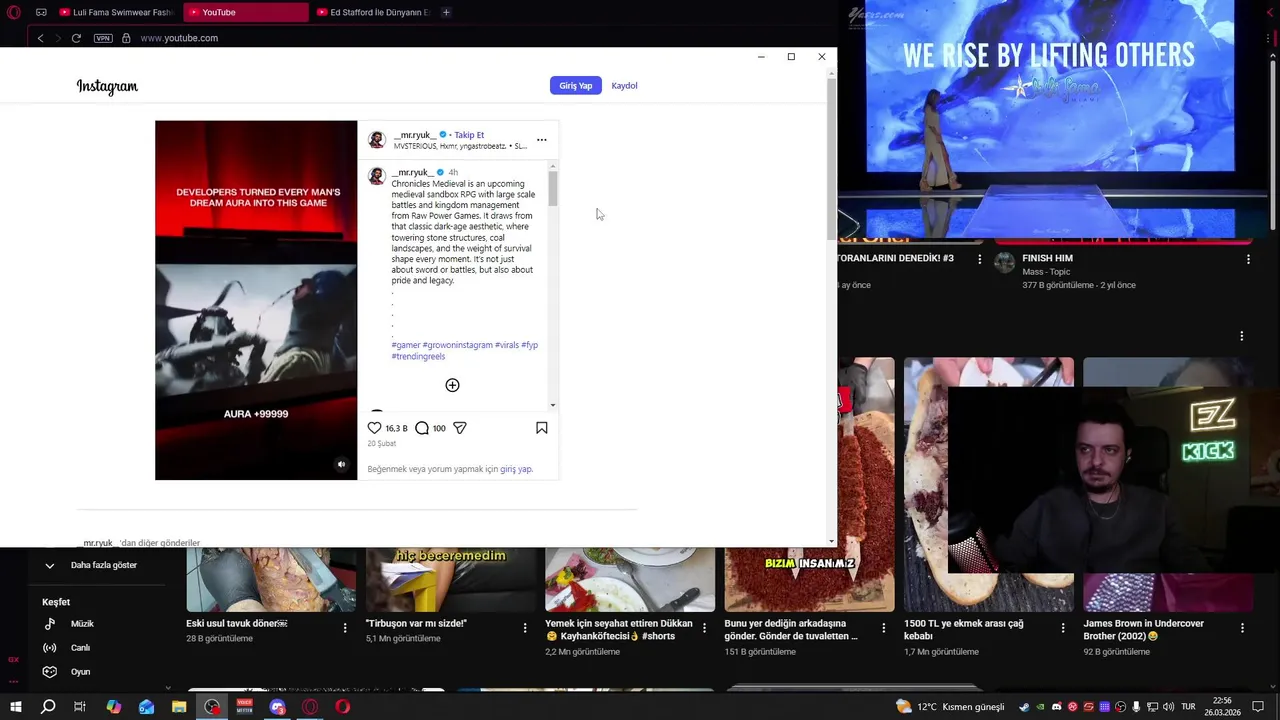Select the YouTube tab
The height and width of the screenshot is (720, 1280).
click(246, 12)
